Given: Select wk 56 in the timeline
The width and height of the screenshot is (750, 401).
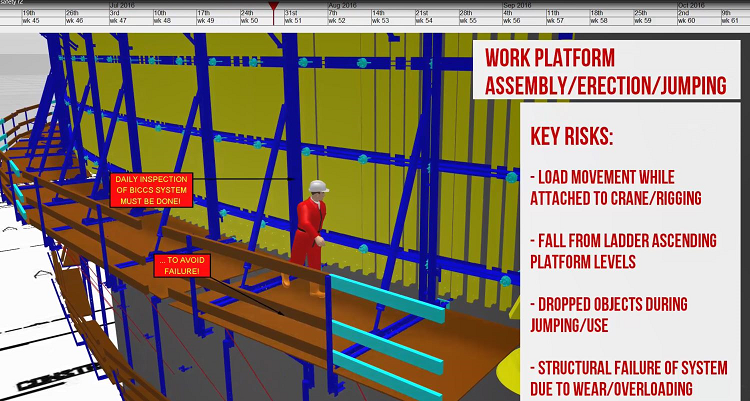Looking at the screenshot, I should [x=524, y=21].
